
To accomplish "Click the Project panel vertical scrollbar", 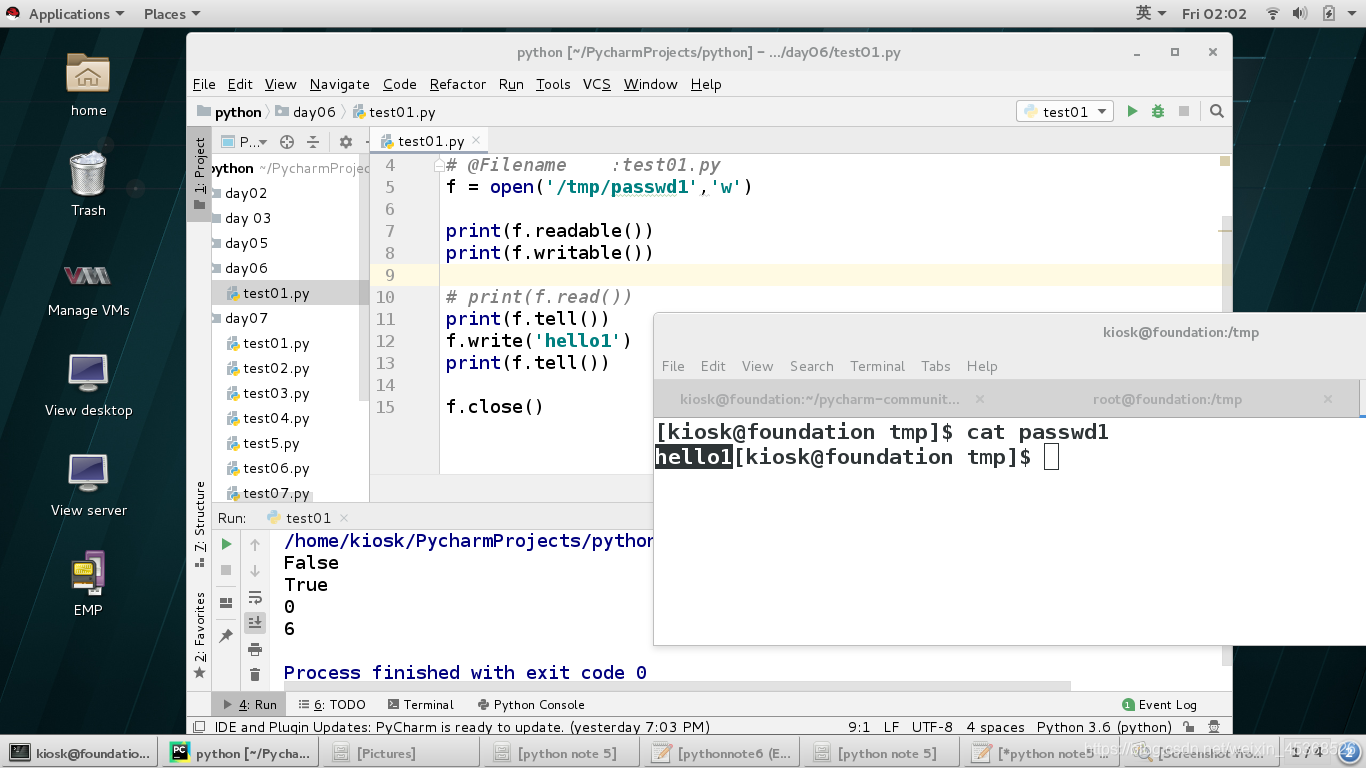I will tap(365, 278).
